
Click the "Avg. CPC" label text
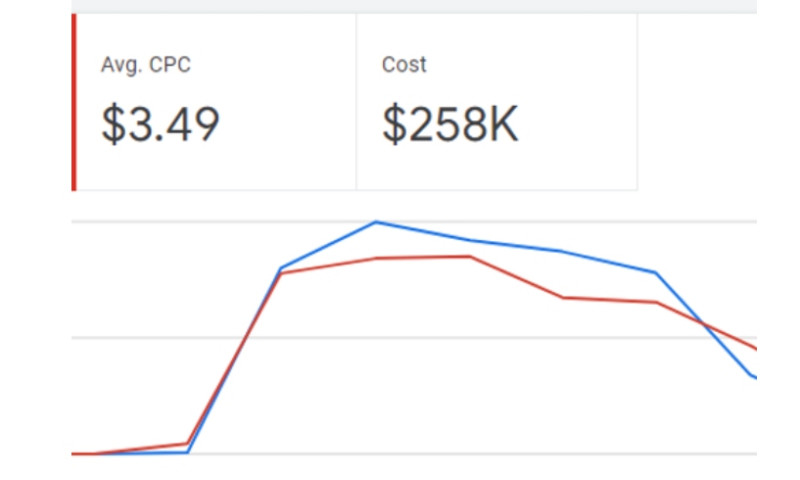(x=146, y=66)
